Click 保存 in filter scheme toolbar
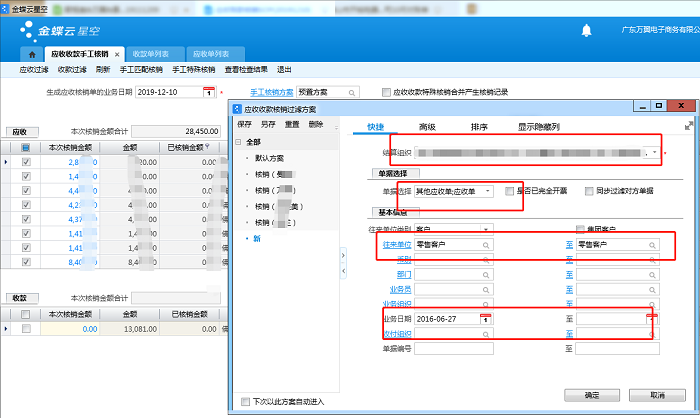This screenshot has width=700, height=418. (244, 124)
